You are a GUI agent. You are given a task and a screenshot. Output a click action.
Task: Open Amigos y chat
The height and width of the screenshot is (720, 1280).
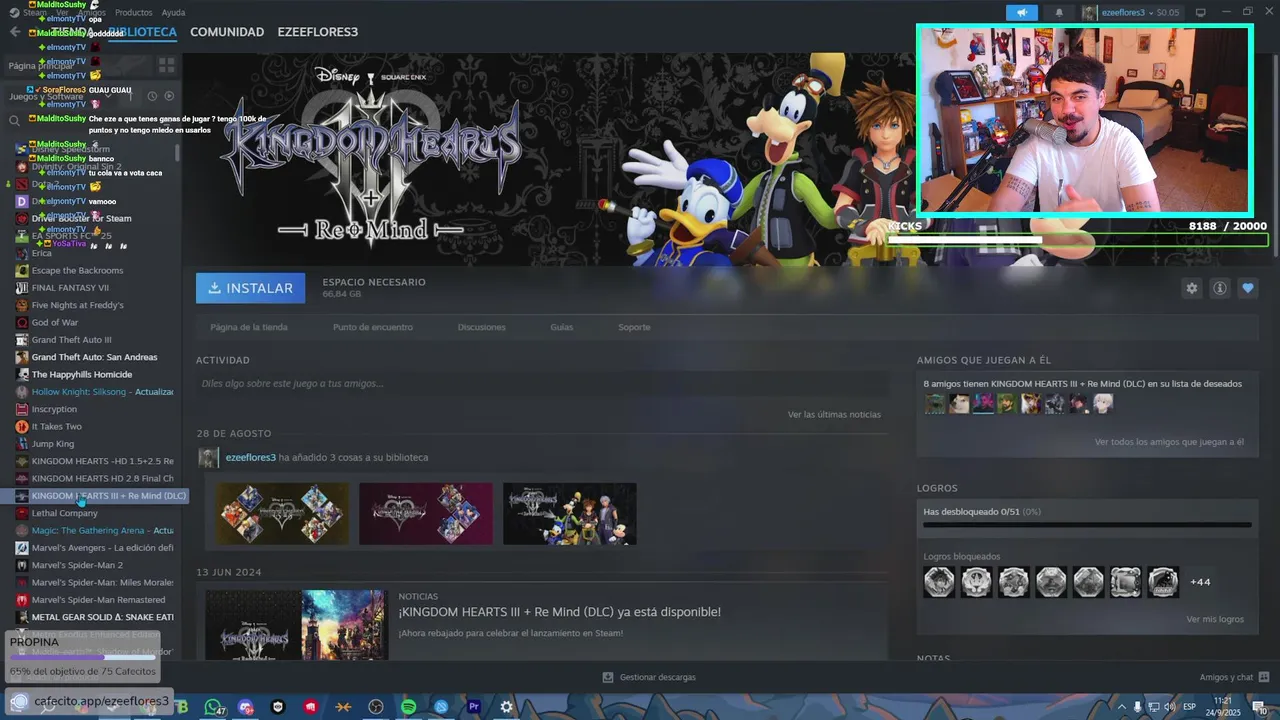click(1226, 677)
